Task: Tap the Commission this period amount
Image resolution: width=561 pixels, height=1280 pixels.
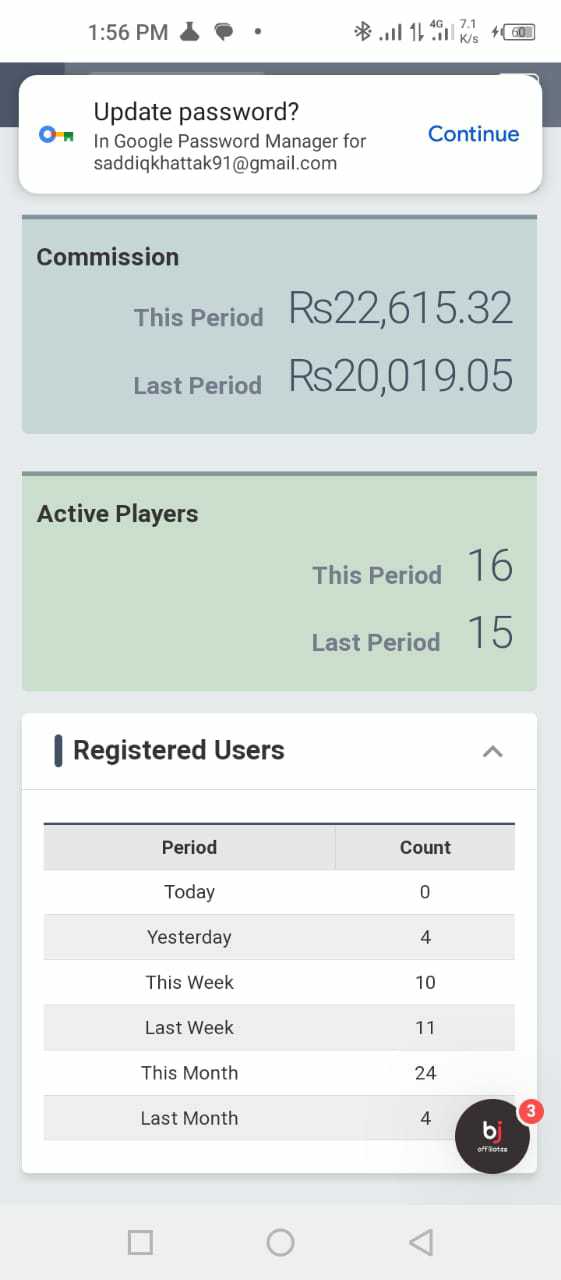Action: [x=401, y=308]
